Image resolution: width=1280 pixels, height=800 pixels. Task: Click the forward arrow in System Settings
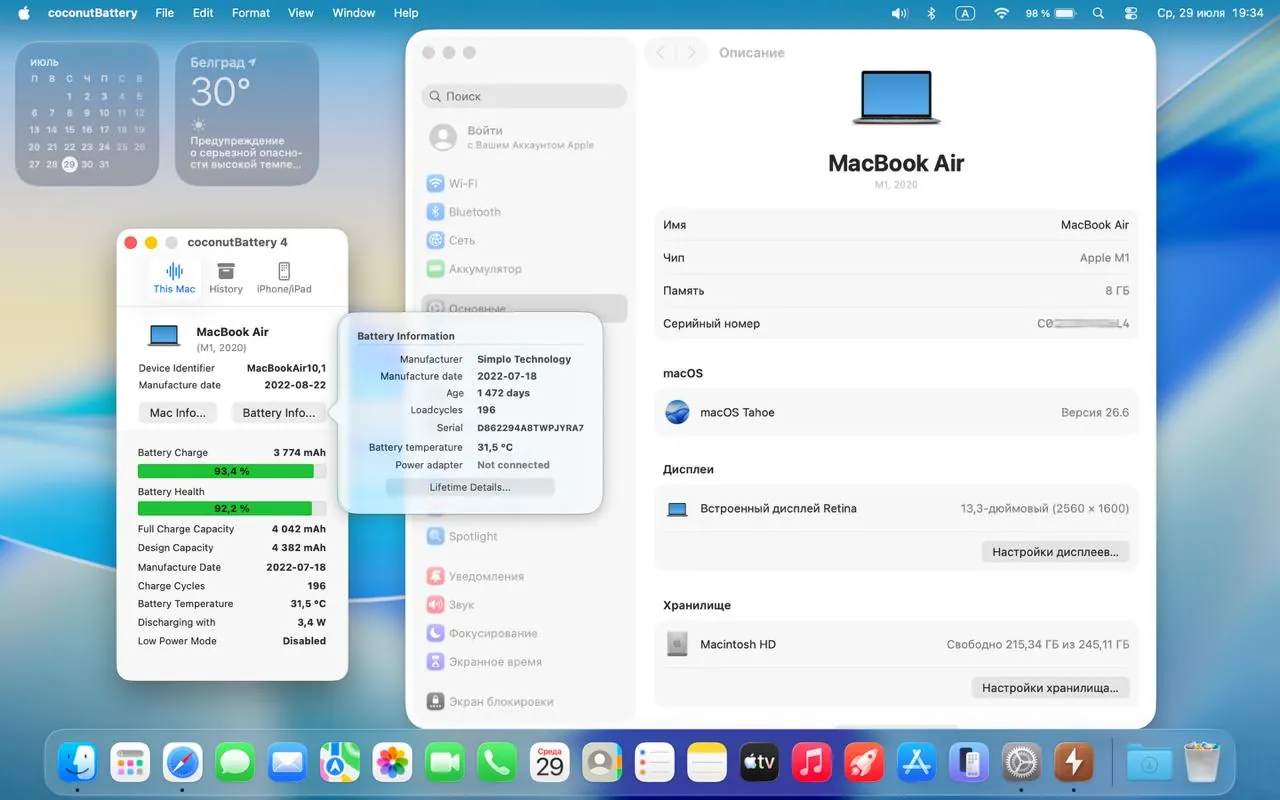pos(691,53)
